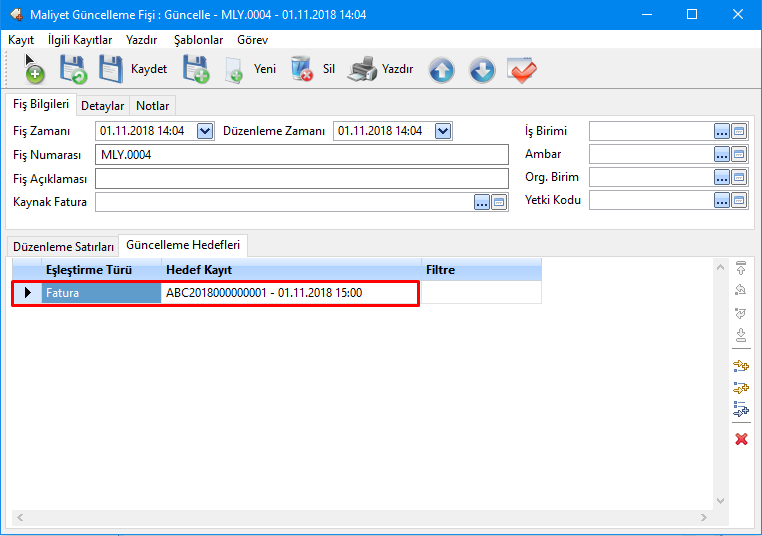
Task: Click the horizontal scrollbar's right arrow
Action: pyautogui.click(x=721, y=518)
